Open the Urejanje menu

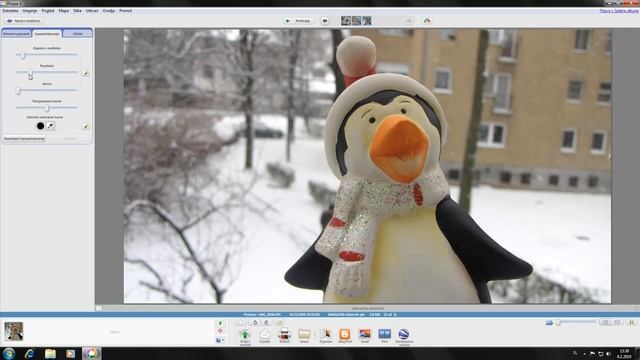pos(30,11)
